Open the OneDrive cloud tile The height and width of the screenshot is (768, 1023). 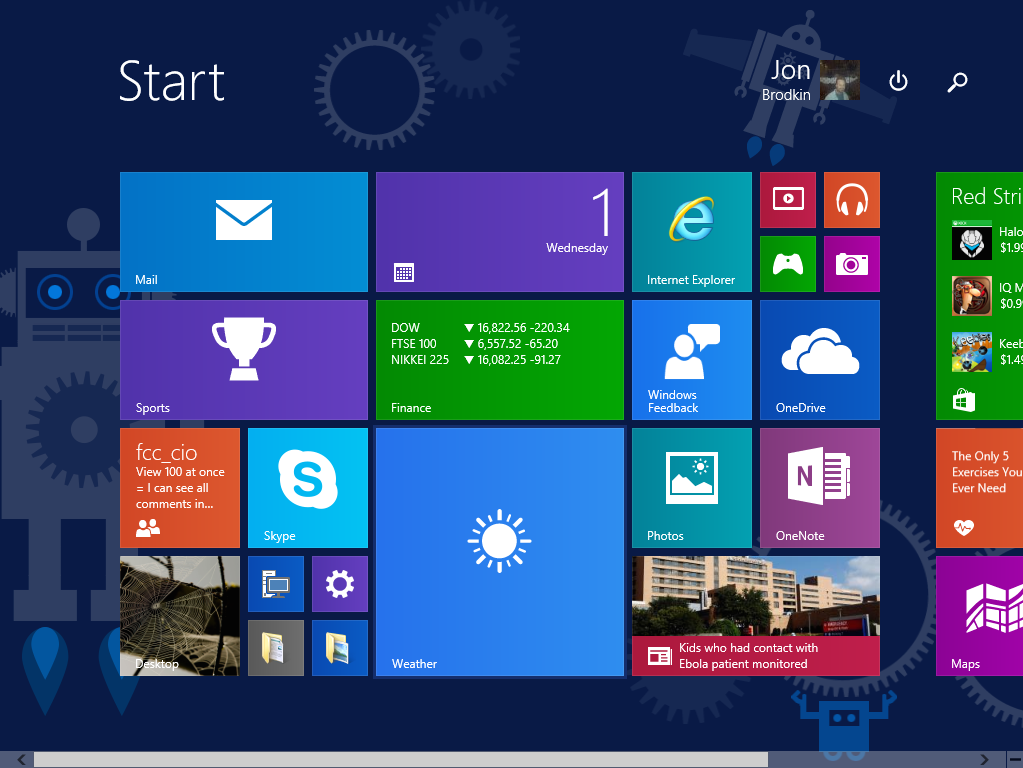click(819, 359)
